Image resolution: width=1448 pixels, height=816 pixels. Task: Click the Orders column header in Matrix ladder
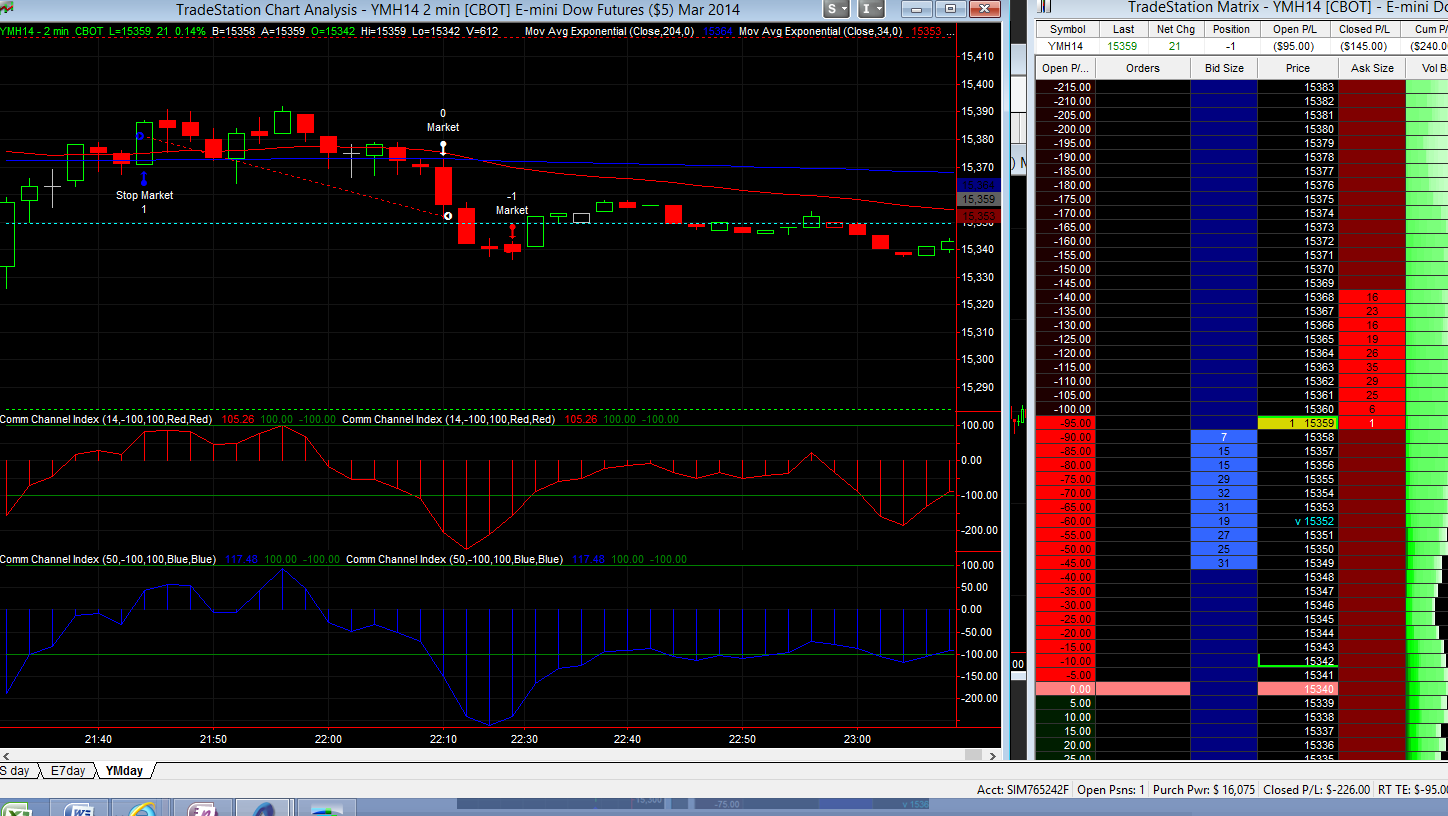click(x=1143, y=68)
